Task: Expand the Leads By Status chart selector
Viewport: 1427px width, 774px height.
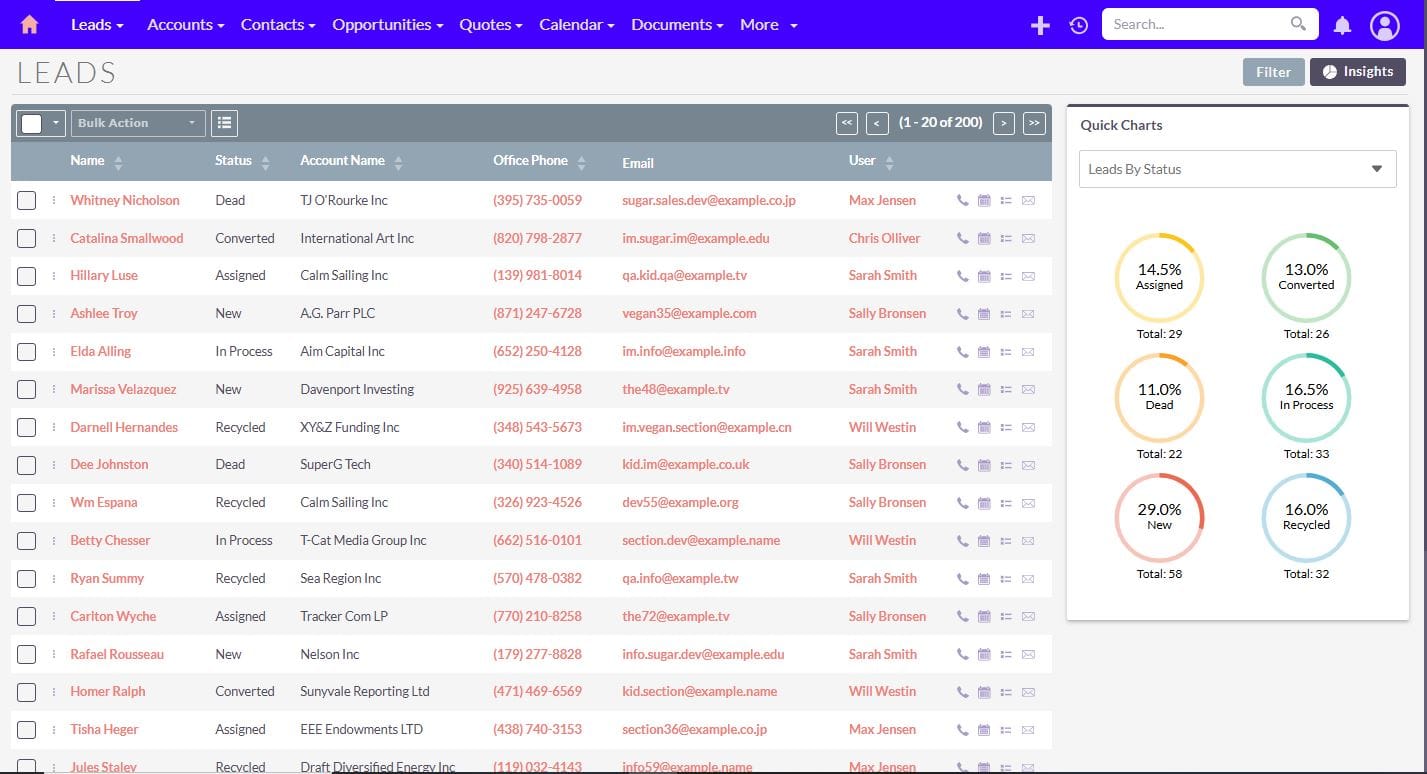Action: pos(1237,169)
